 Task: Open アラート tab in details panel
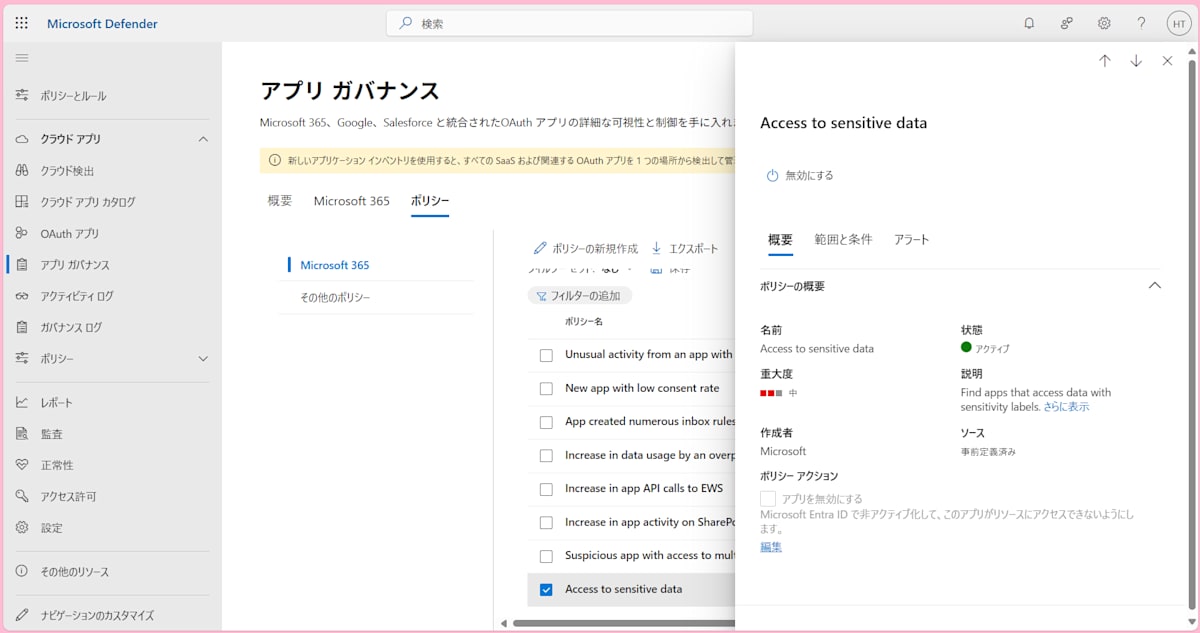click(911, 240)
